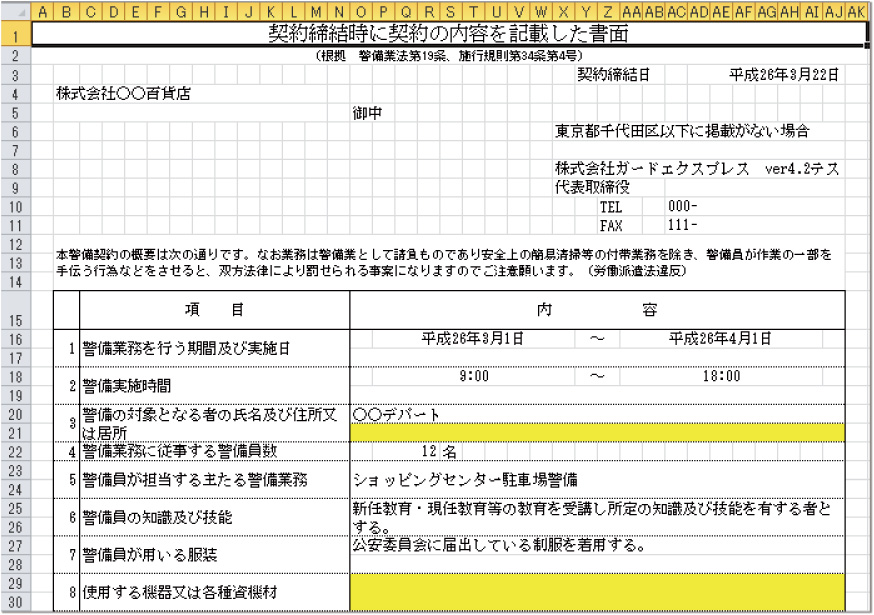
Task: Click the guard count value 12
Action: [429, 451]
